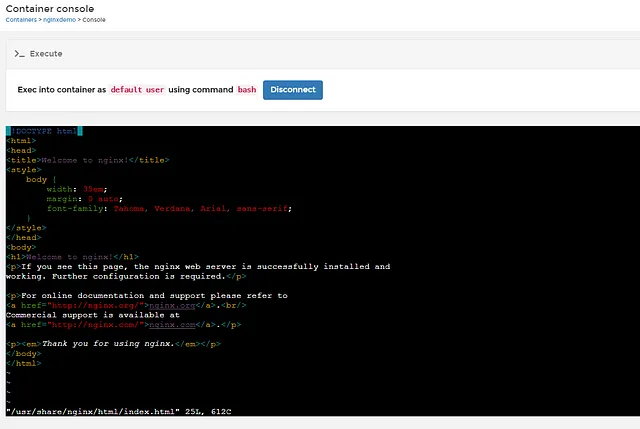Click the opening <head> tag line
The image size is (640, 429).
21,151
